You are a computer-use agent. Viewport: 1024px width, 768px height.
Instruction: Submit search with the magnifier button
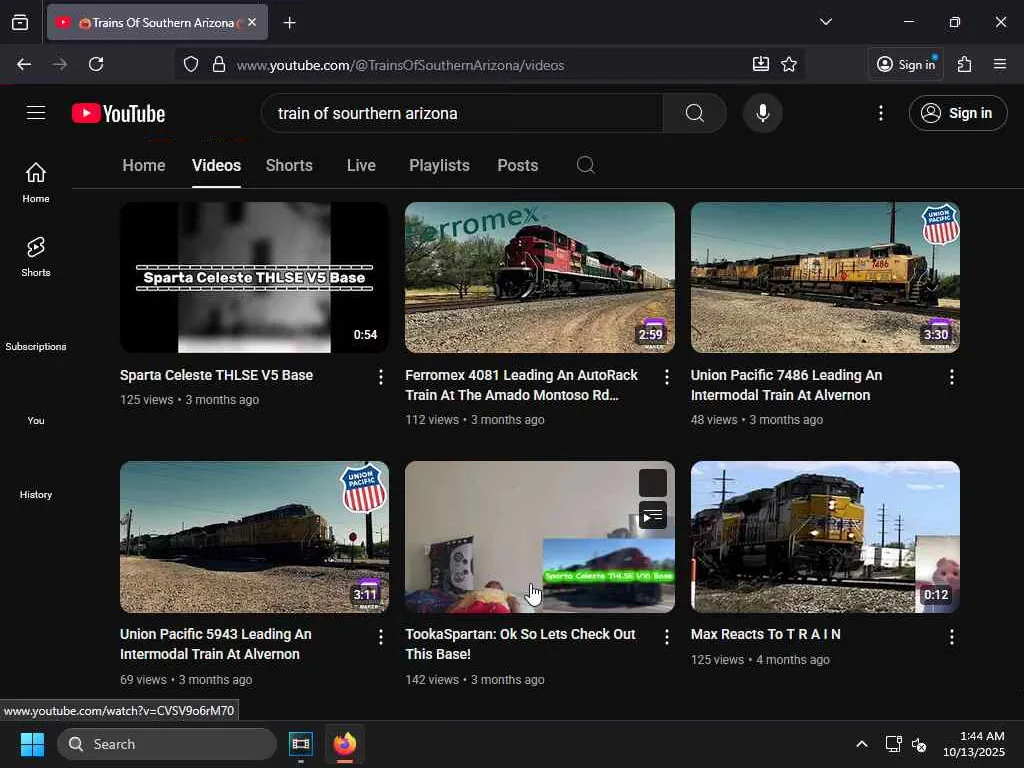[694, 113]
